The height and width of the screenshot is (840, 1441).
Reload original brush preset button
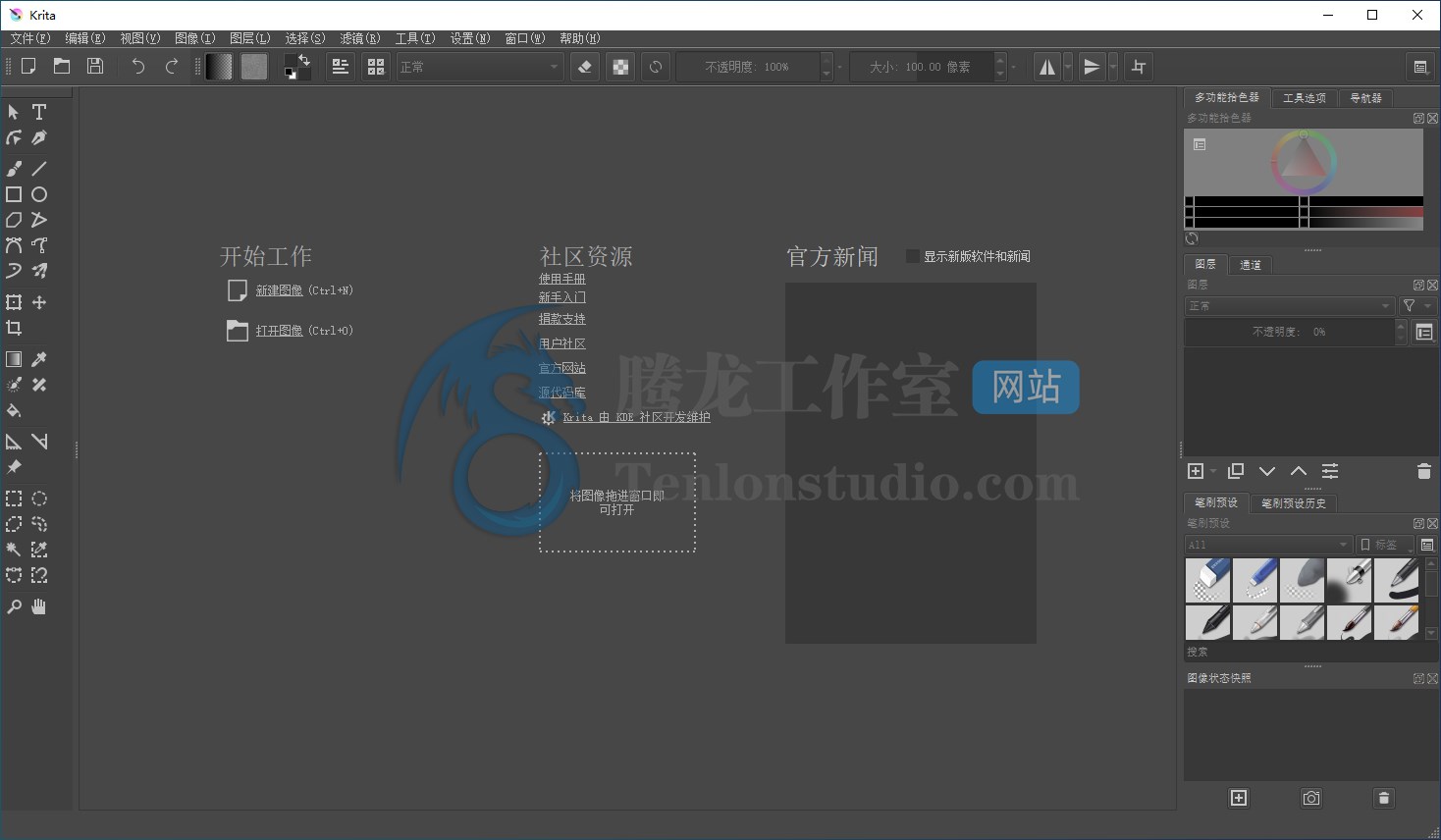click(656, 67)
